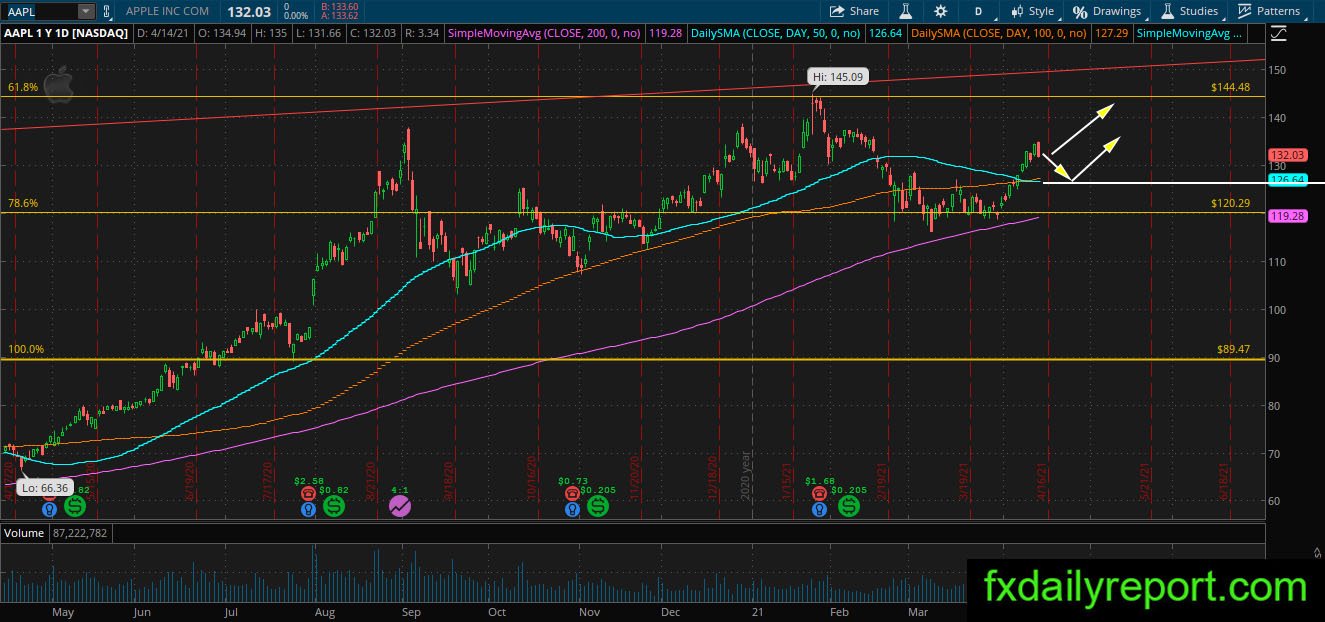Screen dimensions: 1325x622
Task: Open the D timeframe selector
Action: tap(978, 11)
